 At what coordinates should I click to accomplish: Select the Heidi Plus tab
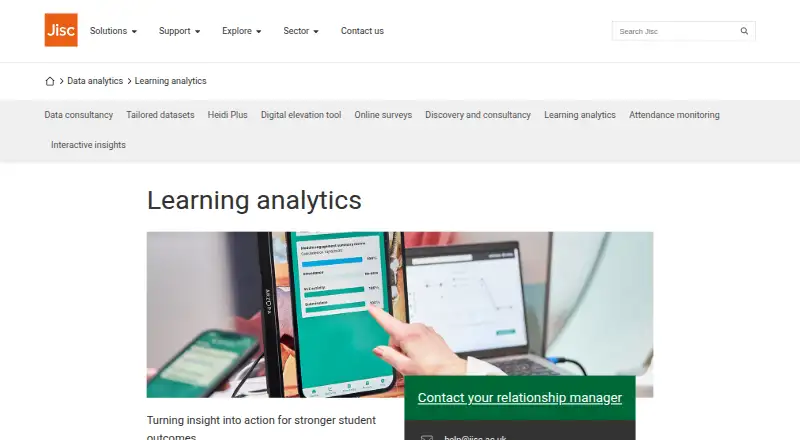coord(228,115)
